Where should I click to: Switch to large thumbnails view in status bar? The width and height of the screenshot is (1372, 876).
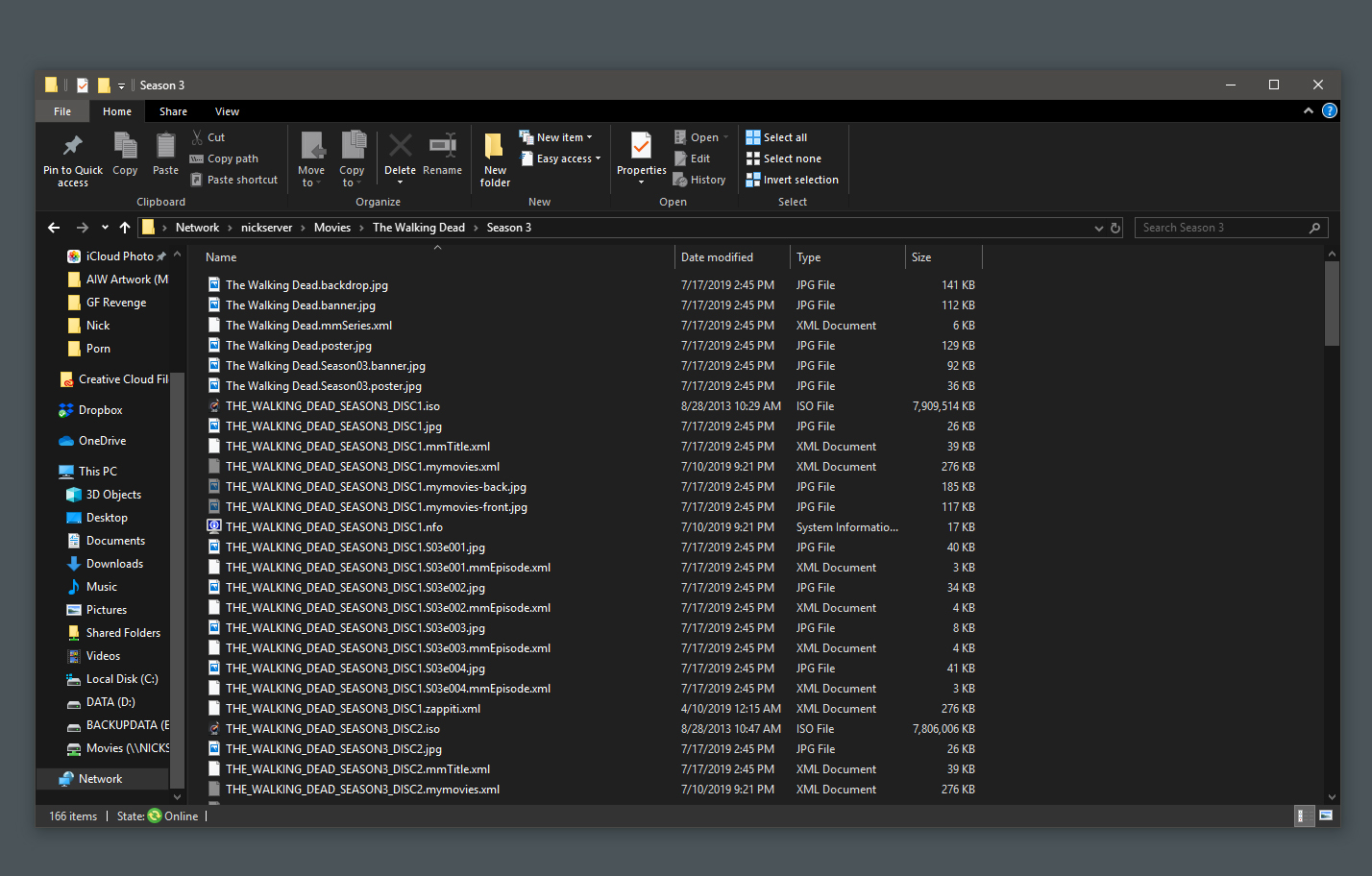[1325, 816]
